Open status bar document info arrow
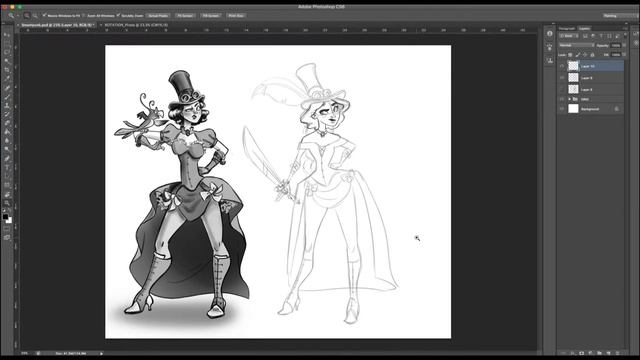Screen dimensions: 640x360 click(x=101, y=353)
